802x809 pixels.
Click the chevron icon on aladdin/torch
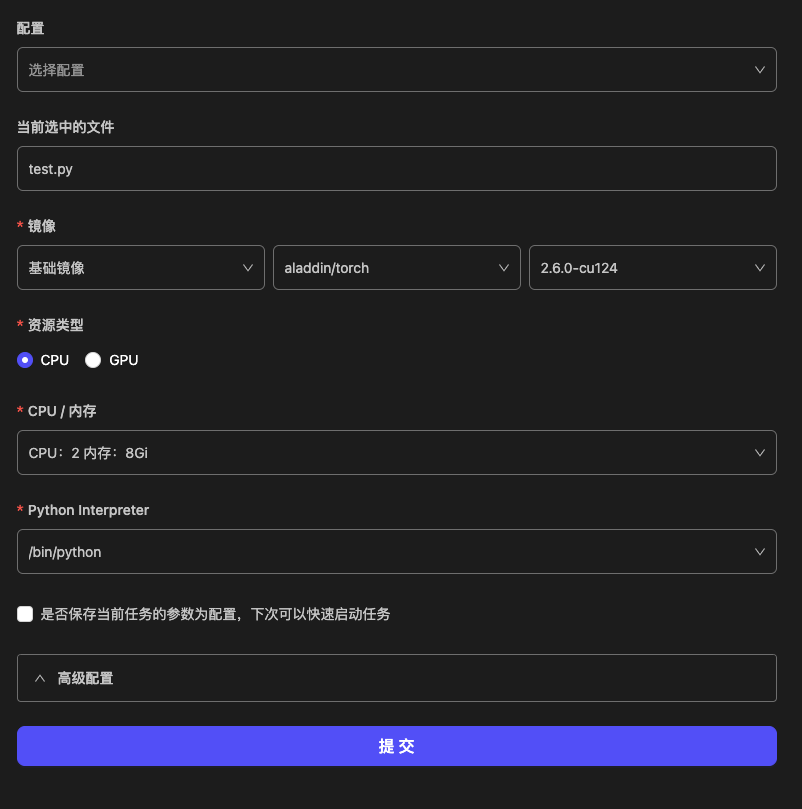(x=504, y=267)
